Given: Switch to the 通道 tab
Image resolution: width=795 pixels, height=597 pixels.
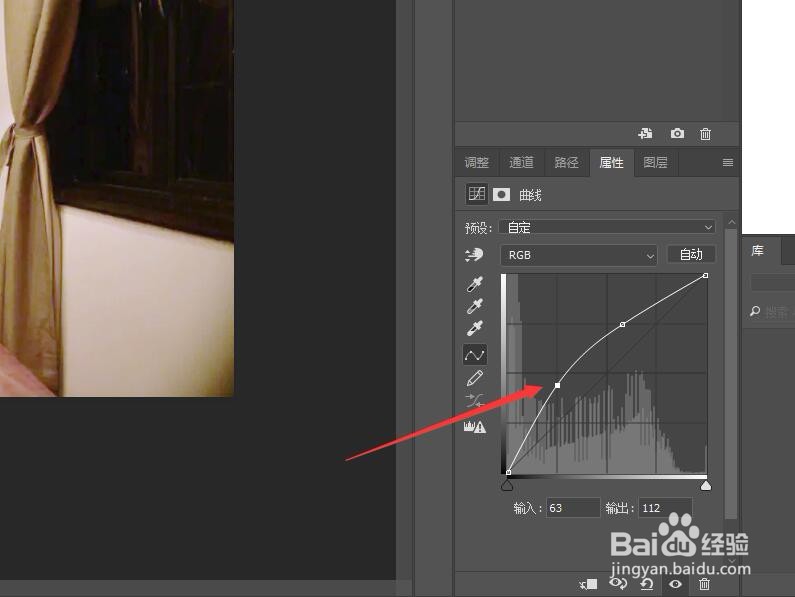Looking at the screenshot, I should click(521, 162).
